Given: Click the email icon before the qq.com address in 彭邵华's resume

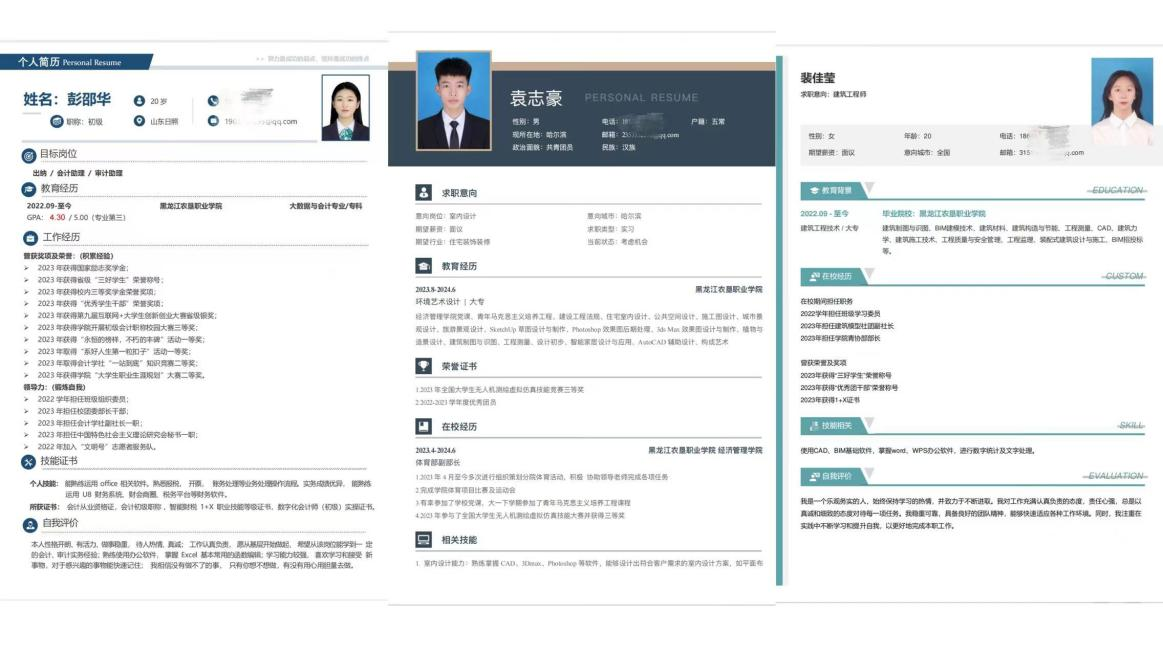Looking at the screenshot, I should [214, 121].
